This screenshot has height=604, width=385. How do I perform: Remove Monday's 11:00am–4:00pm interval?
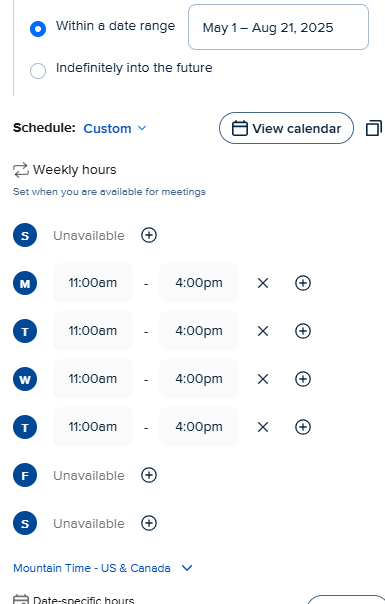click(263, 283)
